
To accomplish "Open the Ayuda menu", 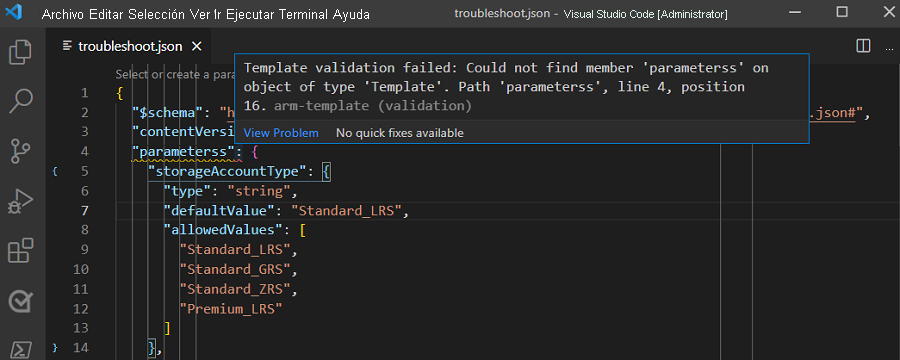I will (x=351, y=14).
